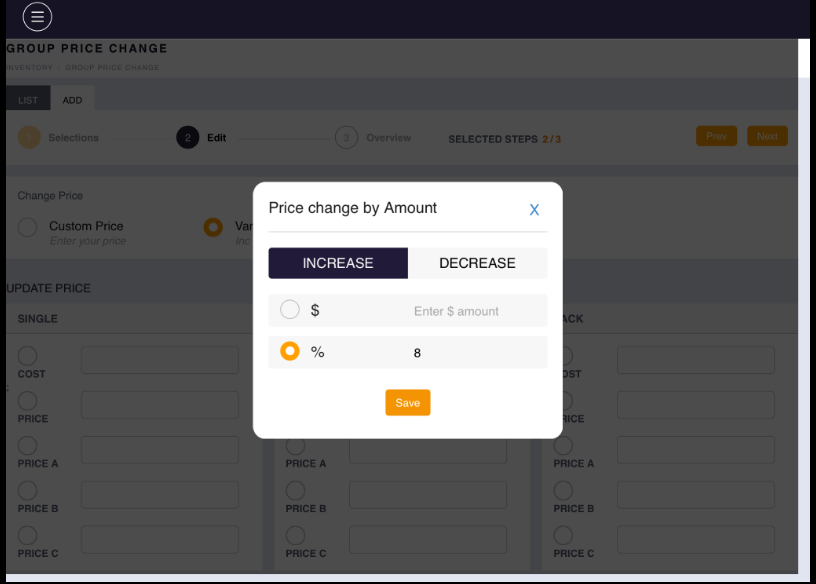
Task: Switch to the ADD tab
Action: [73, 100]
